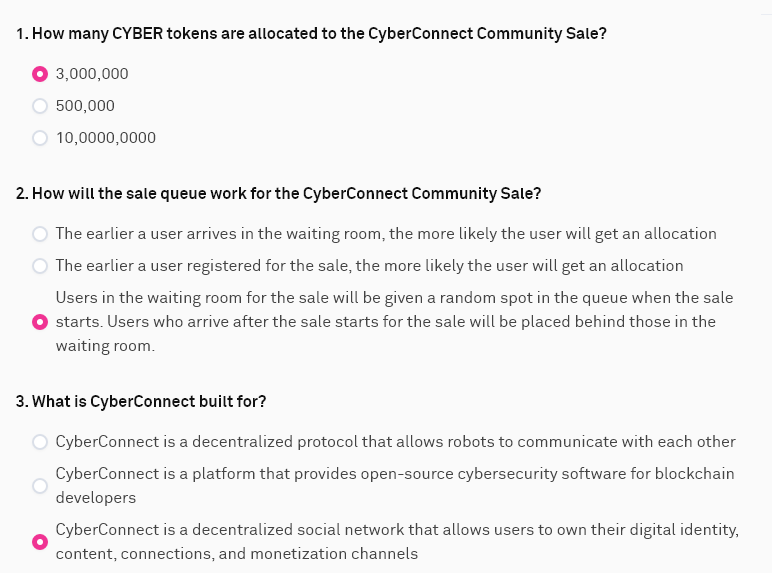Screen dimensions: 772x573
Task: Click answer text about owning digital identity and content
Action: [x=397, y=530]
